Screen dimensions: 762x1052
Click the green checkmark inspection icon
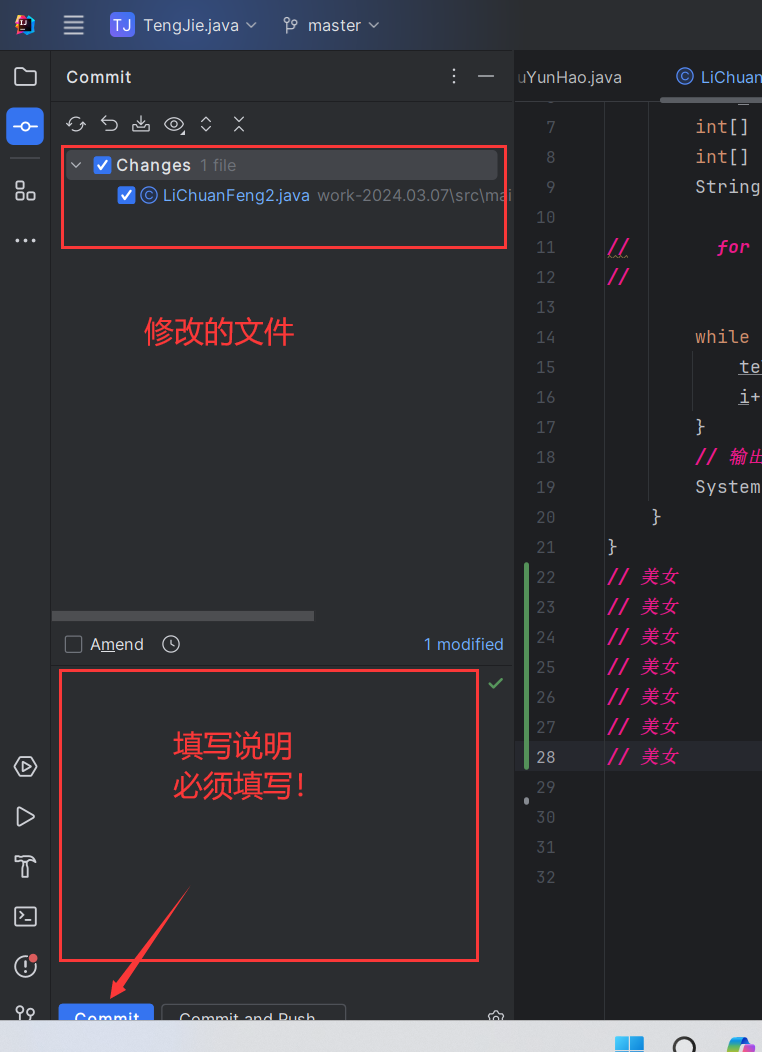[496, 683]
